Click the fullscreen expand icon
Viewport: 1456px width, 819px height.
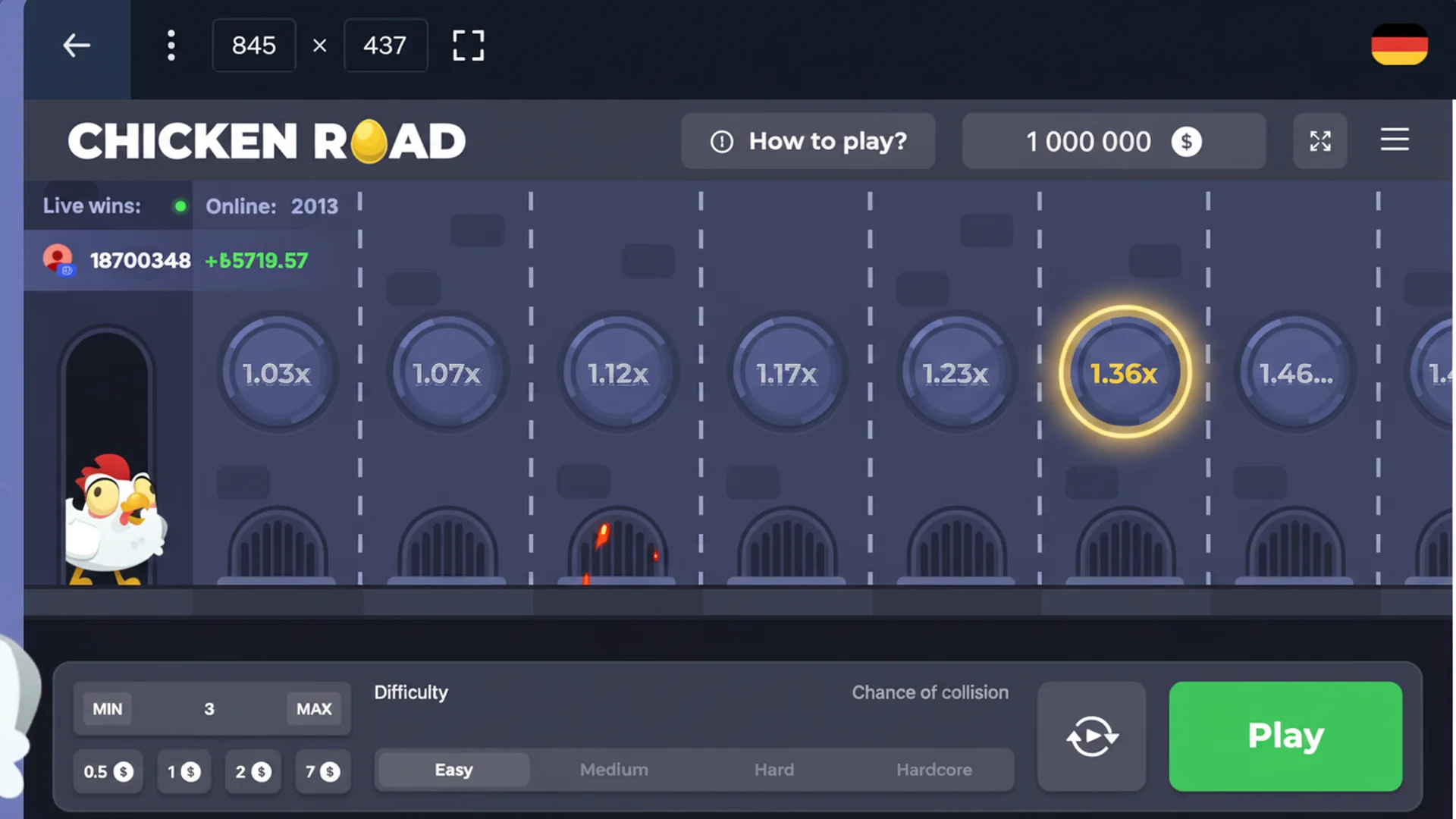(1320, 141)
